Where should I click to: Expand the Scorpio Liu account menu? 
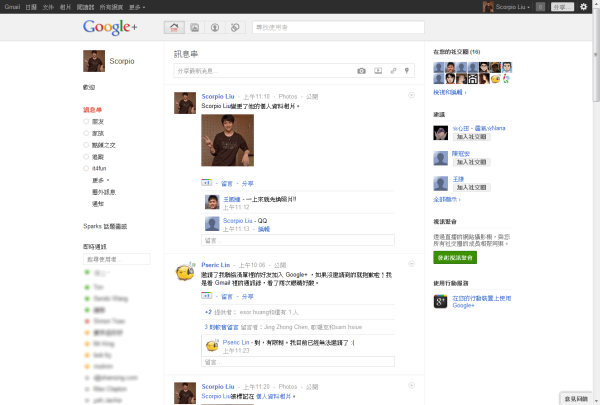tap(513, 7)
